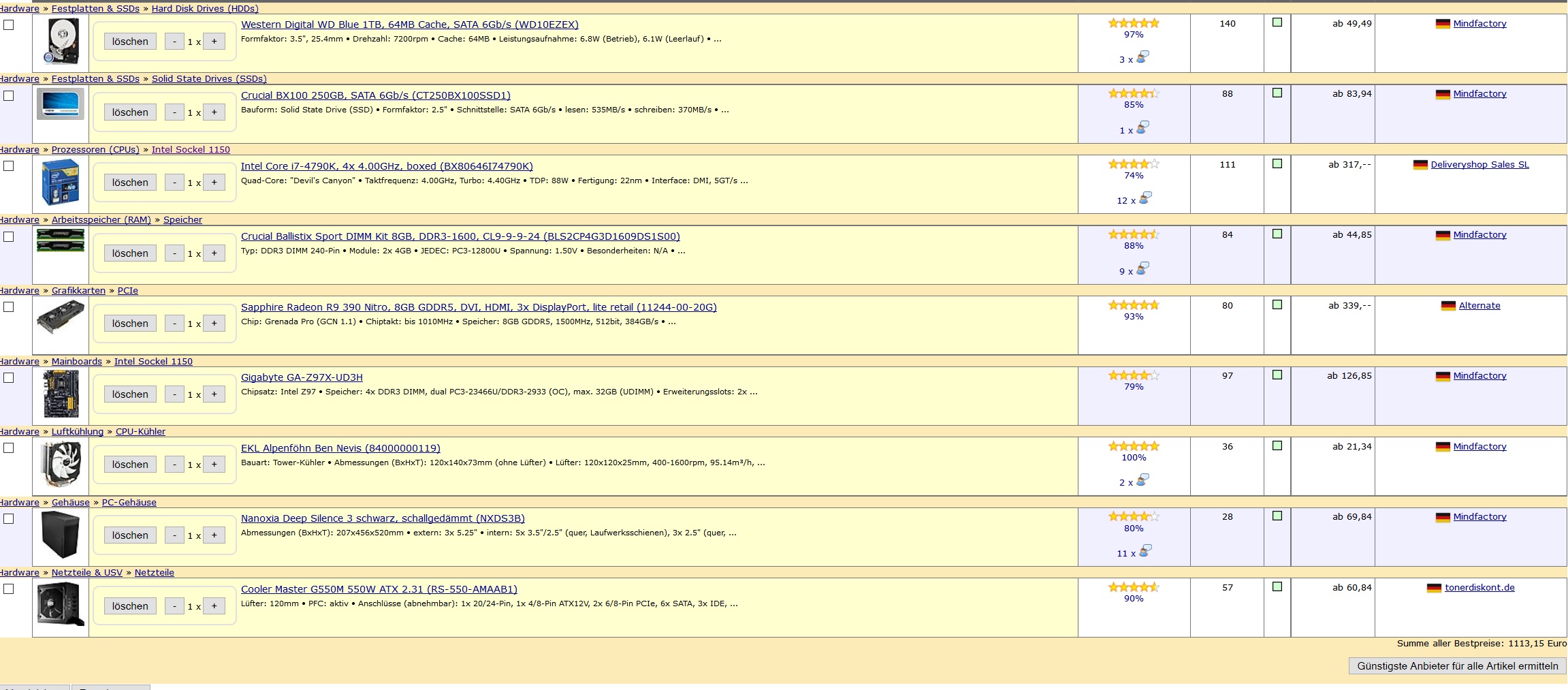Open Arbeitsspeicher (RAM) breadcrumb category
1568x690 pixels.
coord(101,220)
